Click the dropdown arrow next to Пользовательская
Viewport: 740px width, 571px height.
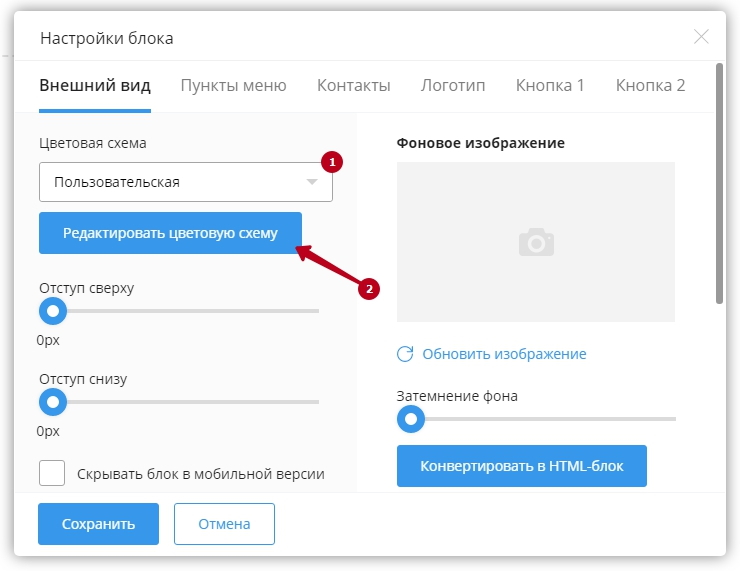coord(312,182)
